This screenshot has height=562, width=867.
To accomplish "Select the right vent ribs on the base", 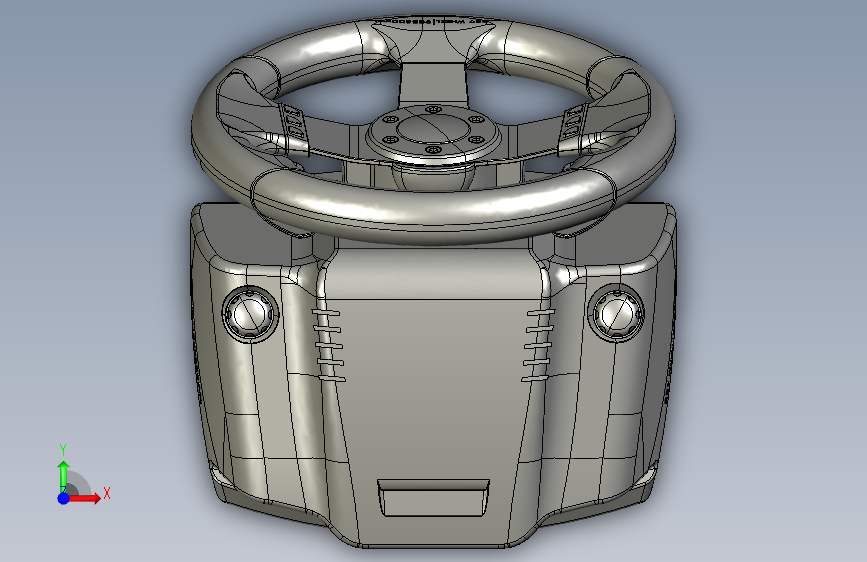I will pyautogui.click(x=538, y=346).
